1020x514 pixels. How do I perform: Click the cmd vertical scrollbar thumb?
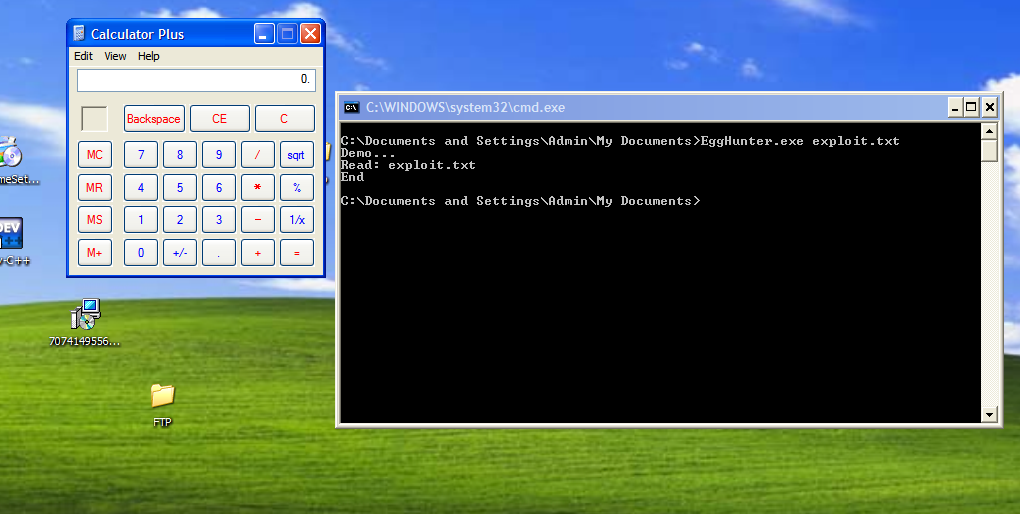(989, 150)
